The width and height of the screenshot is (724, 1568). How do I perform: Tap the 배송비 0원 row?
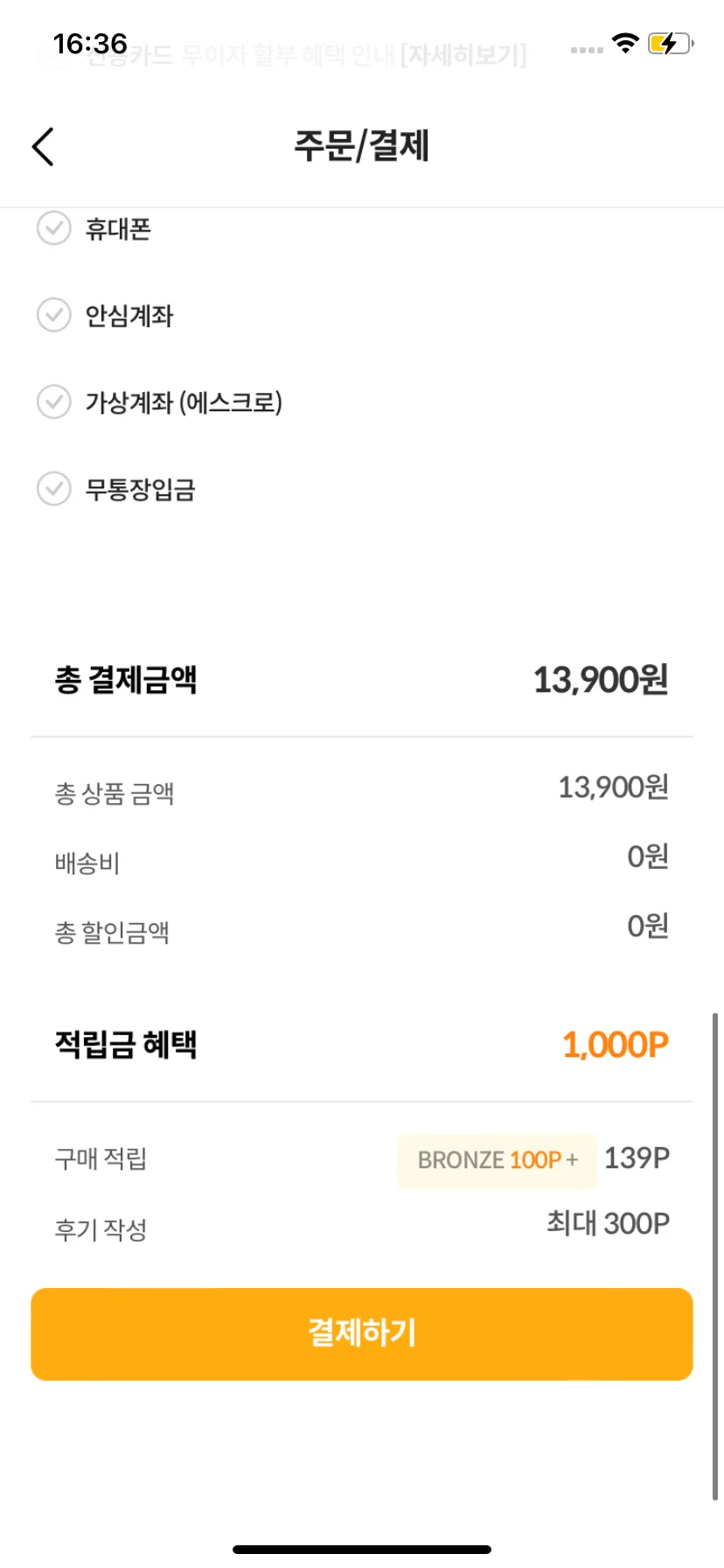(x=362, y=859)
